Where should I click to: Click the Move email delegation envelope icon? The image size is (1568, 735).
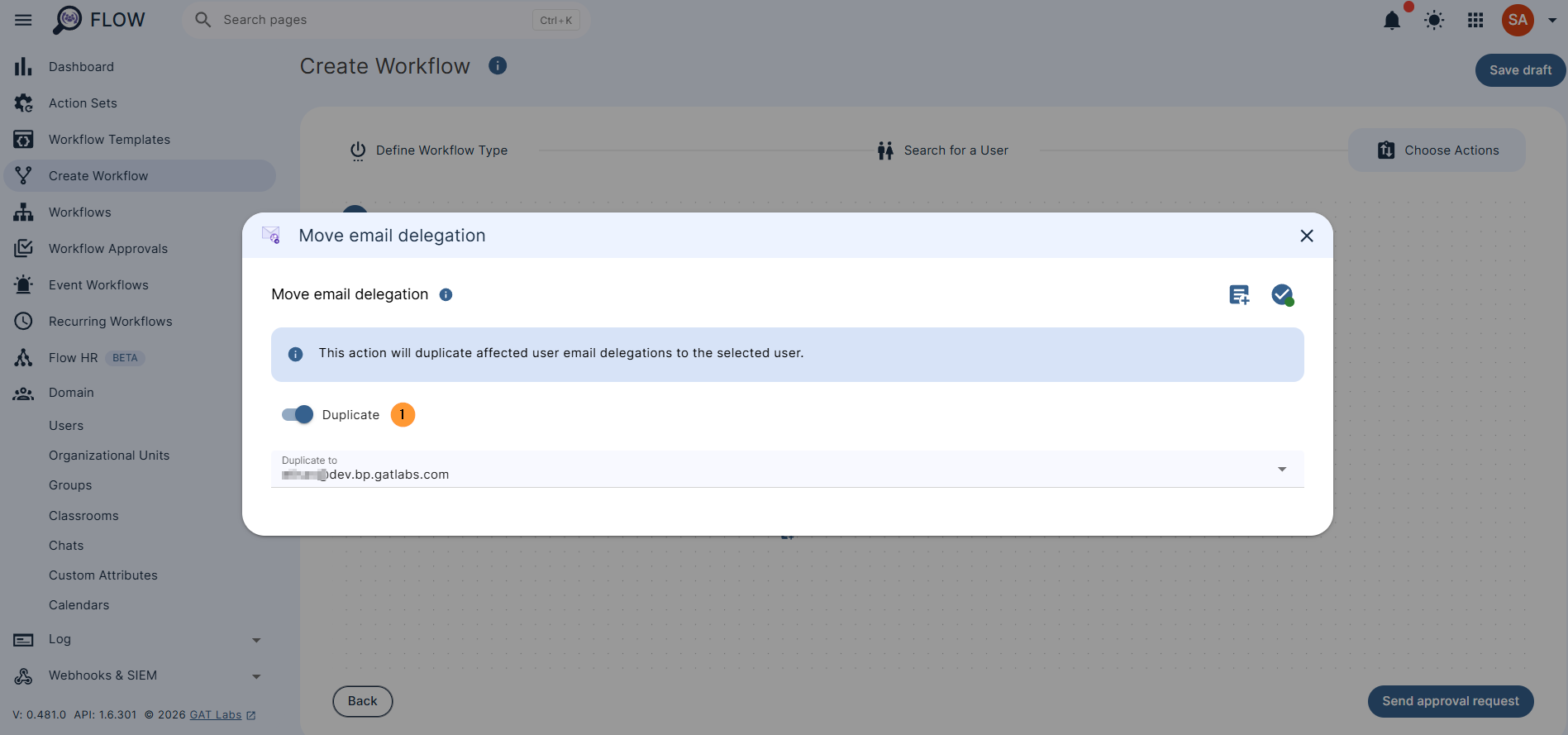click(271, 236)
